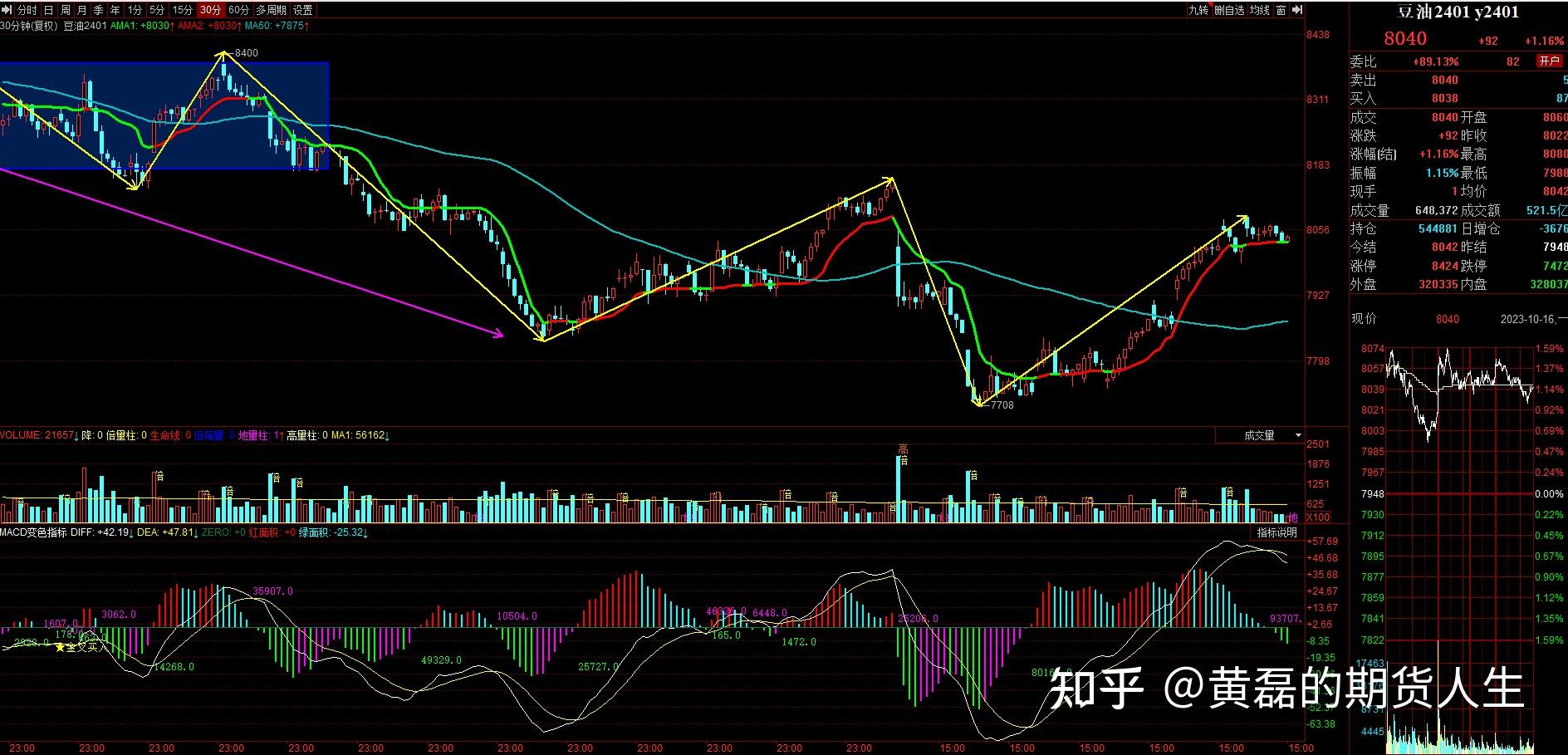Toggle the 均线 moving average lines
The height and width of the screenshot is (755, 1568).
click(x=1260, y=10)
